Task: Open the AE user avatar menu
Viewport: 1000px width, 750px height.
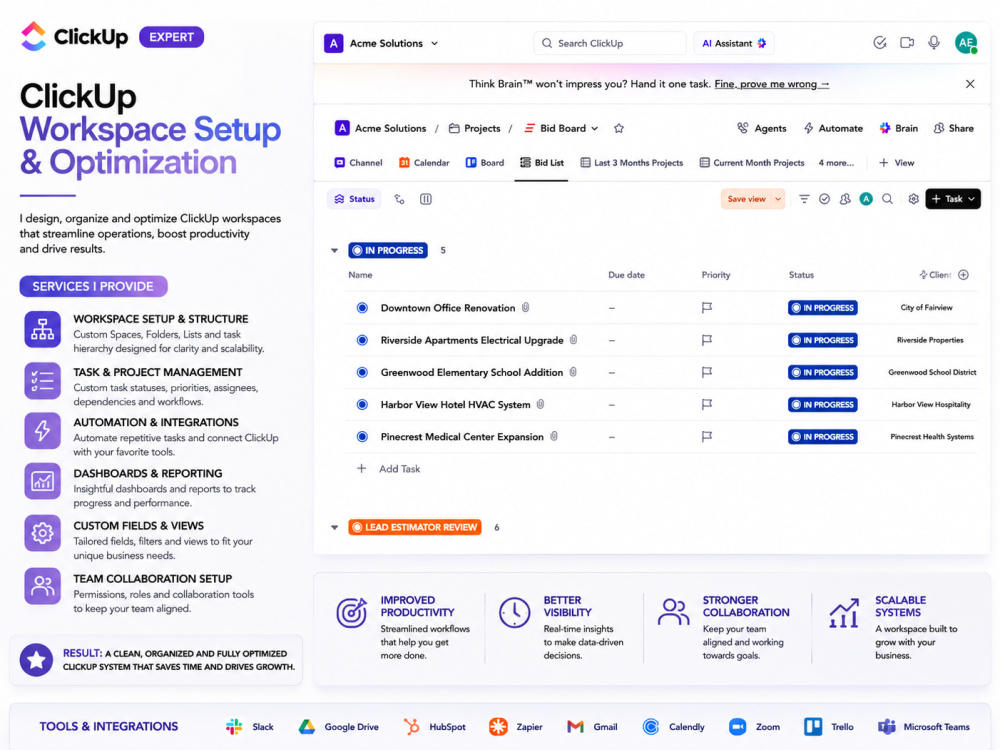Action: [966, 43]
